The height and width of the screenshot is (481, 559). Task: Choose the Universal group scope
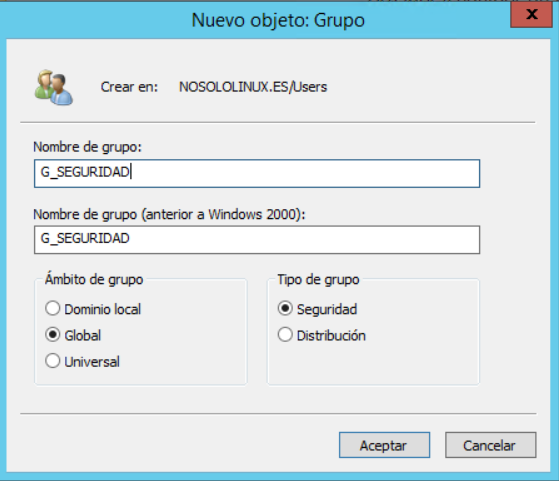(x=82, y=362)
